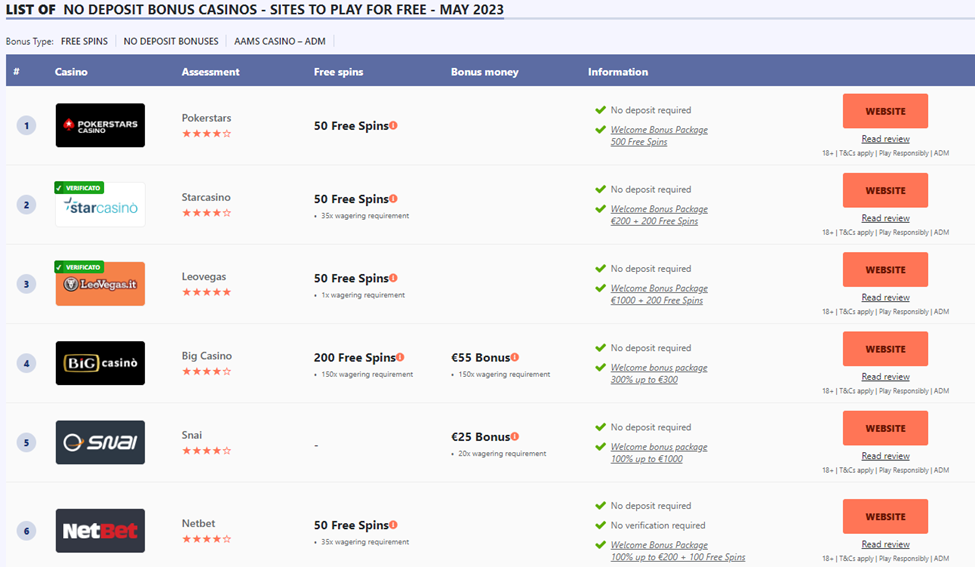
Task: Open the Big Casino logo
Action: pos(100,363)
